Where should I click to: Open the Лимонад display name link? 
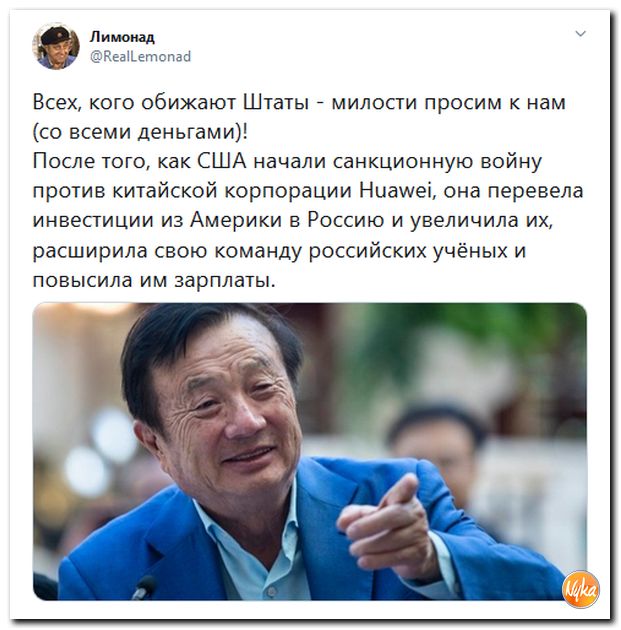[122, 37]
